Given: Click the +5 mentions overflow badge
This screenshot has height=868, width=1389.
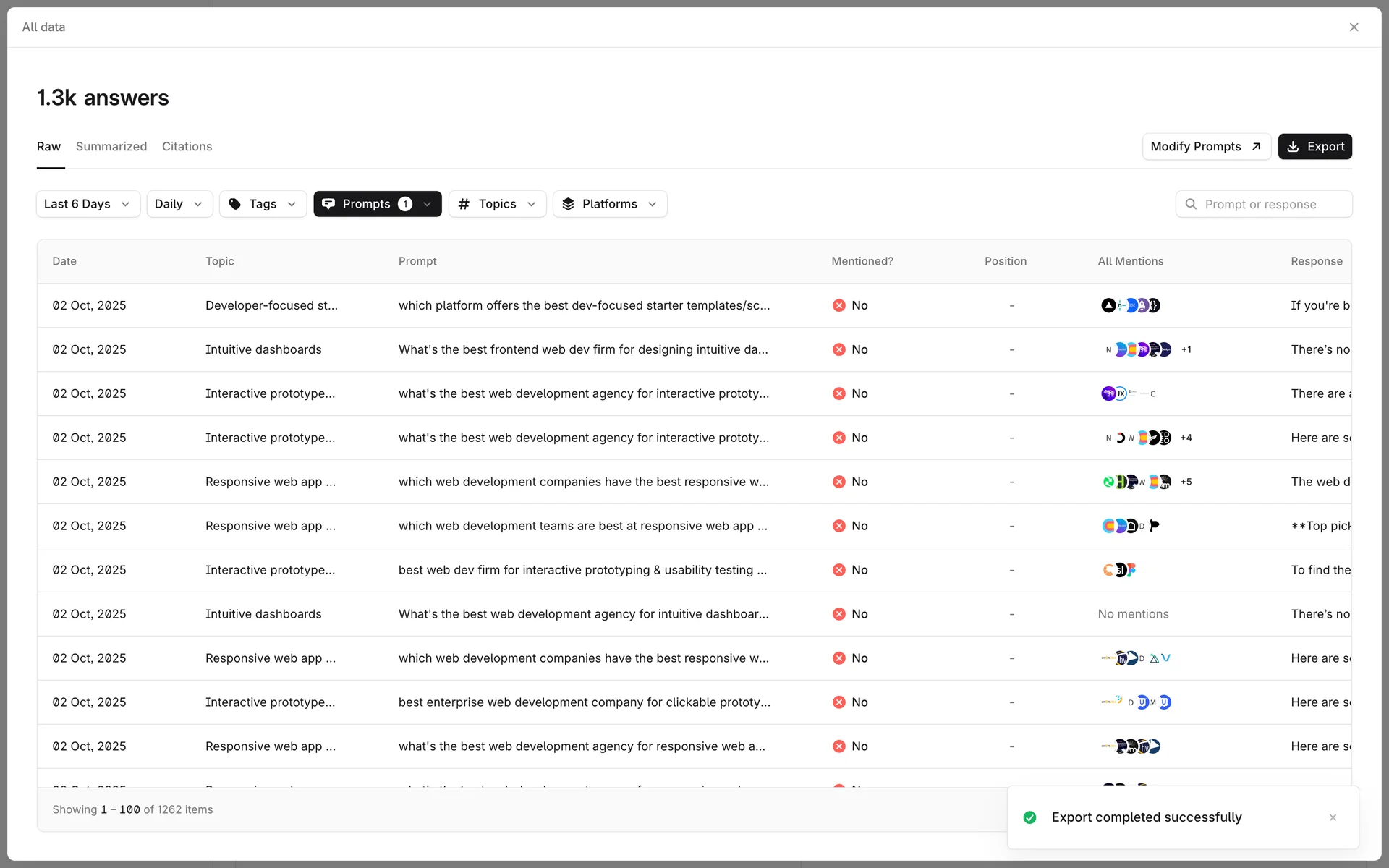Looking at the screenshot, I should [x=1186, y=482].
